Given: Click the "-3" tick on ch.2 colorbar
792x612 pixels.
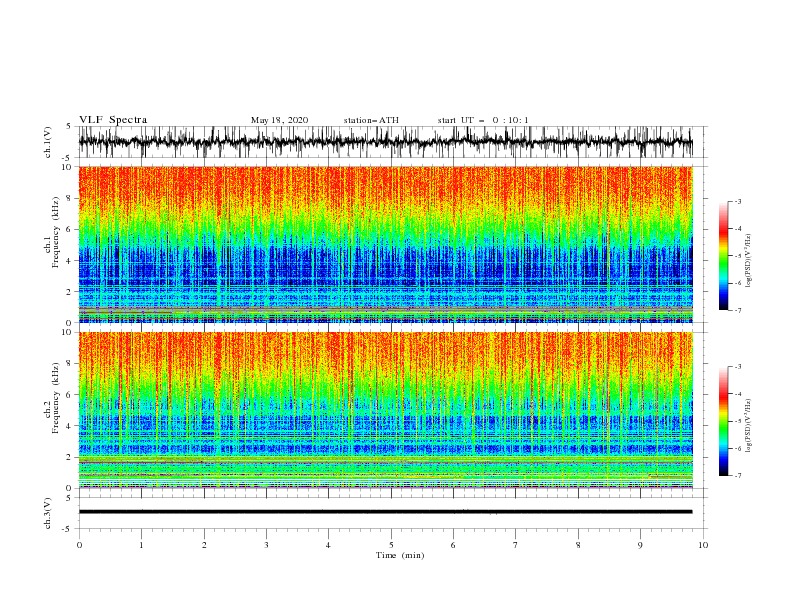Looking at the screenshot, I should click(x=737, y=367).
